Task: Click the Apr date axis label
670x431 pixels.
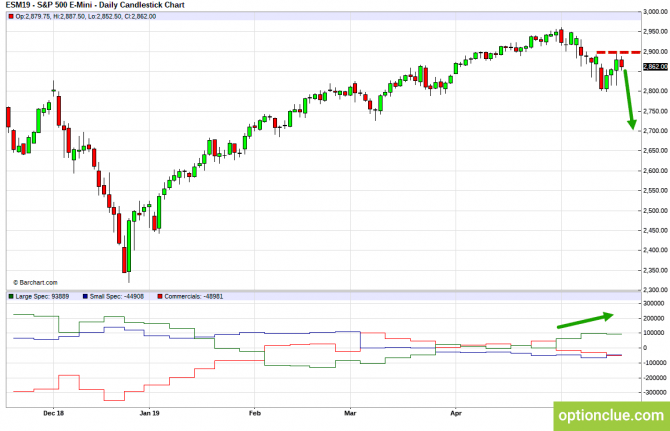Action: 456,413
